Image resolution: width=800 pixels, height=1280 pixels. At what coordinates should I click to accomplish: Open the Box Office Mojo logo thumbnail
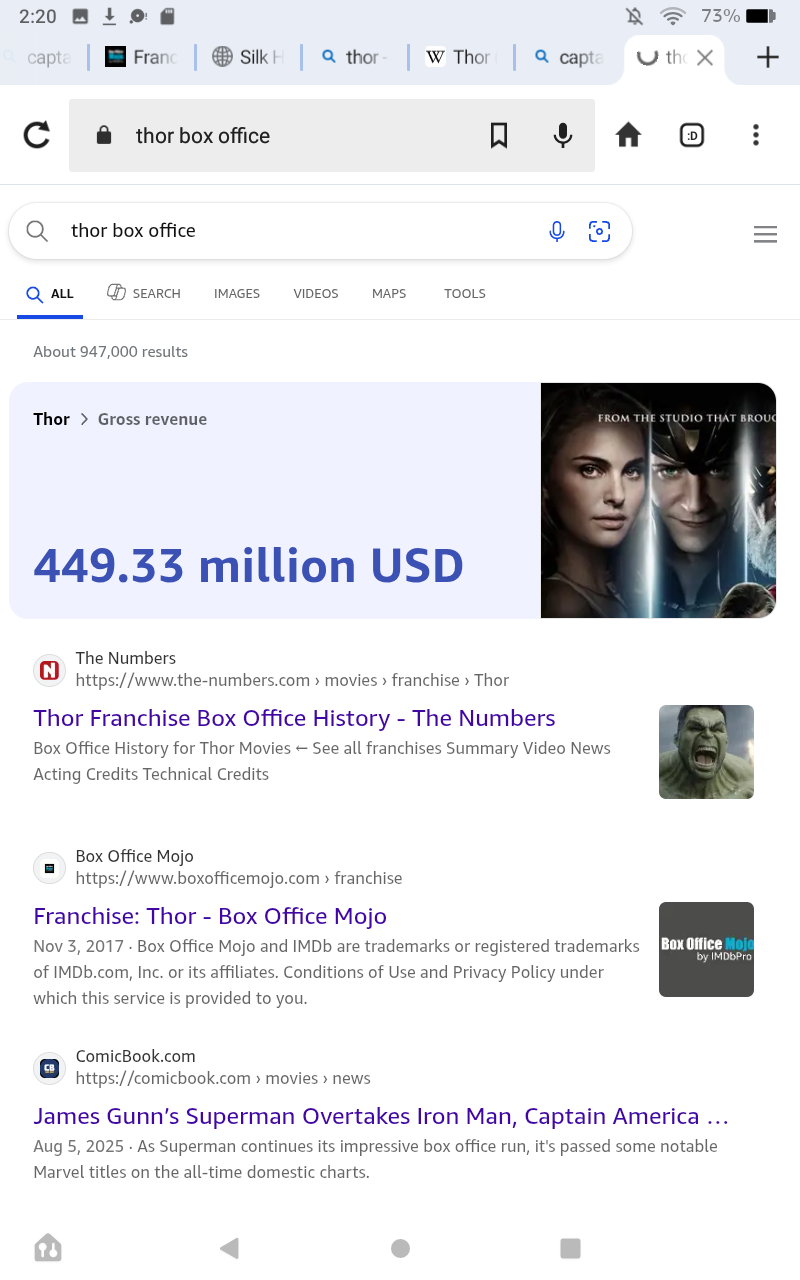coord(706,949)
